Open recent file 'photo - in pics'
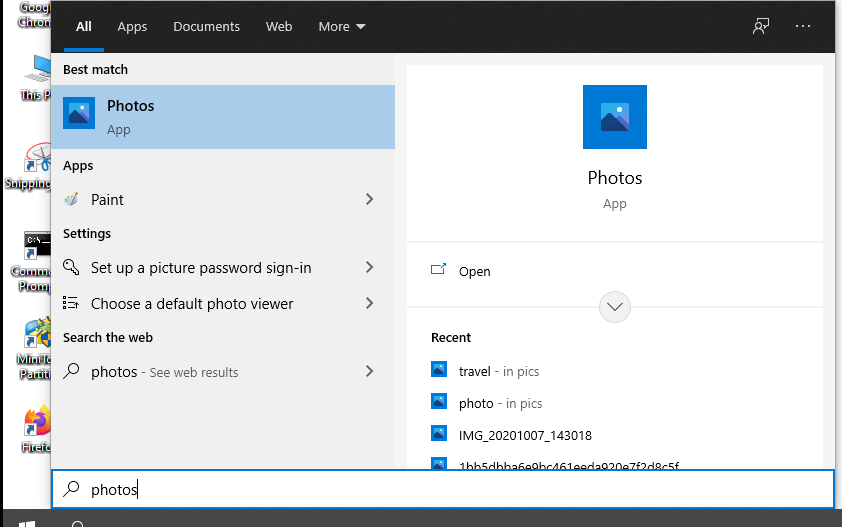The height and width of the screenshot is (527, 842). pos(500,403)
